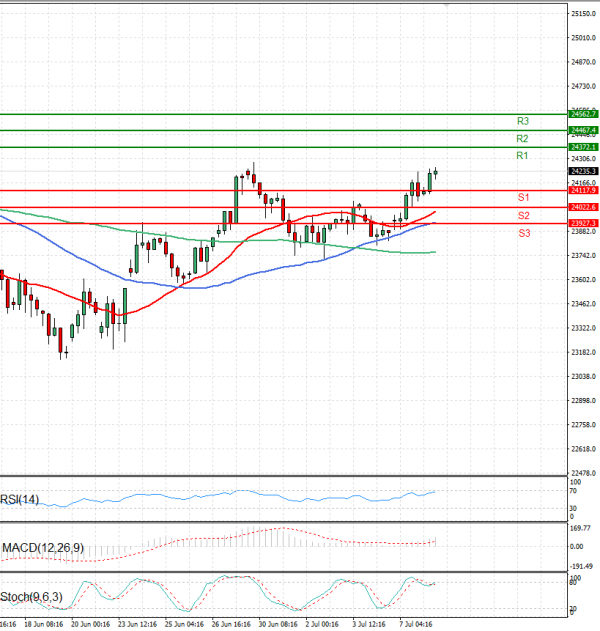Click the 2 Jul 00:16 time label

tap(322, 624)
